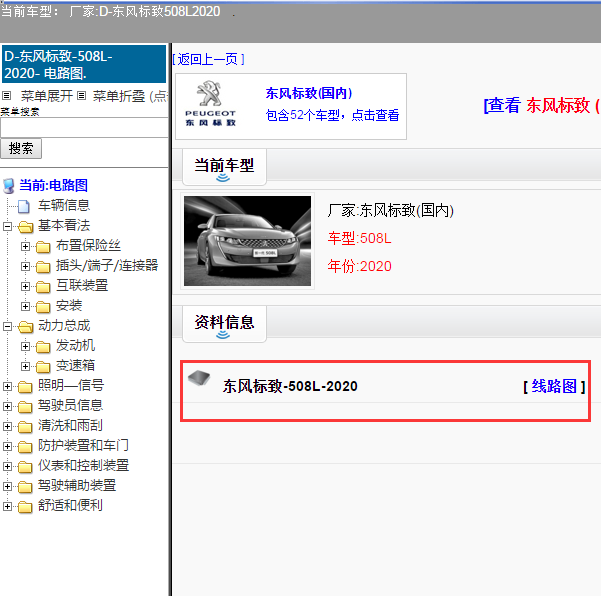This screenshot has height=596, width=601.
Task: Open the 当前车型 section tab
Action: click(224, 167)
